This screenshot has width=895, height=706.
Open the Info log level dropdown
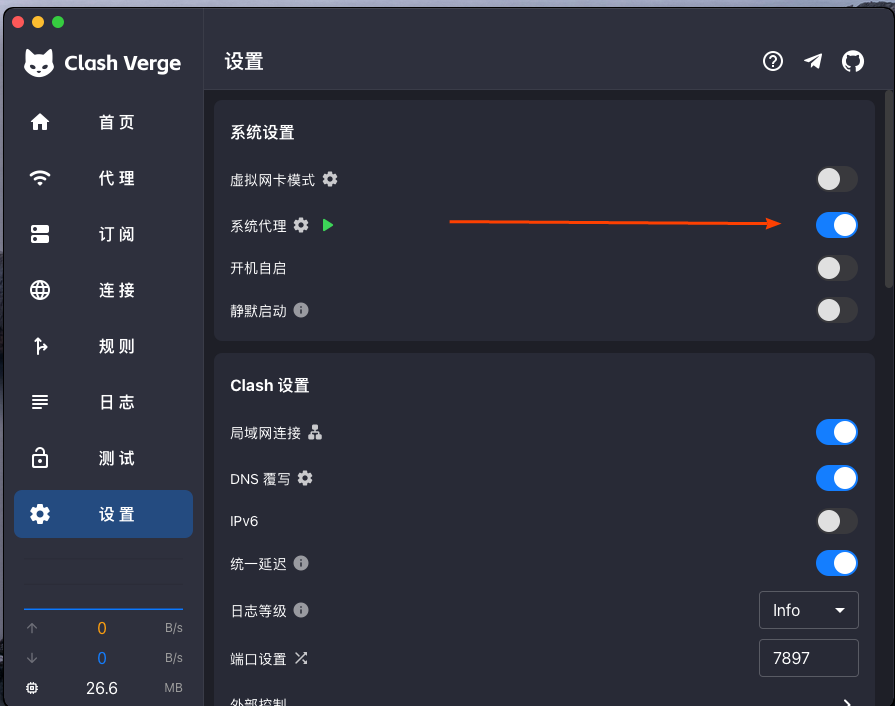coord(808,610)
